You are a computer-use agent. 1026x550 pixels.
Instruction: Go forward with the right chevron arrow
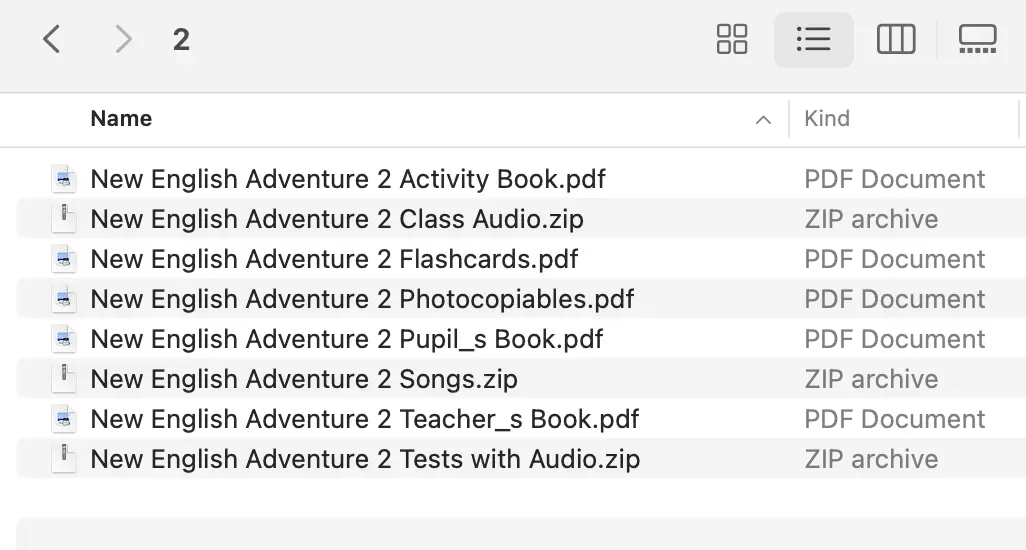tap(122, 39)
